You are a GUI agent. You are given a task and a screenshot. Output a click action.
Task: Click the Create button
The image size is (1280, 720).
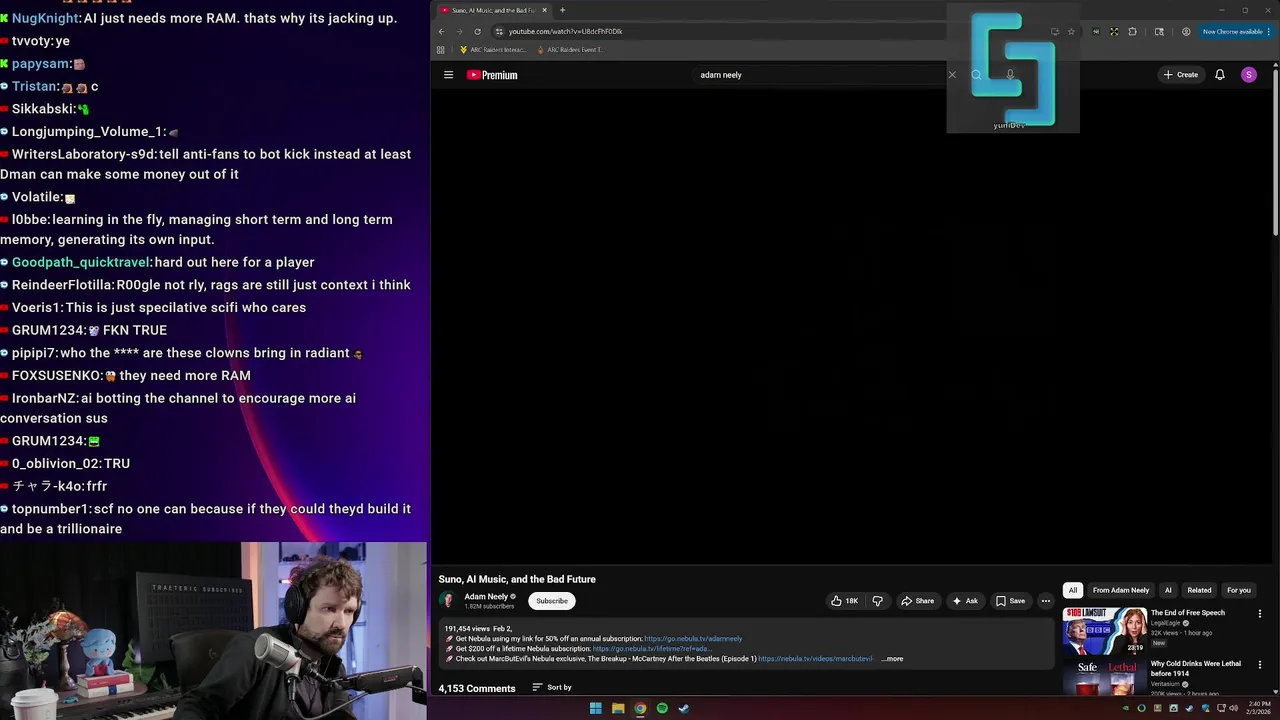(1181, 75)
